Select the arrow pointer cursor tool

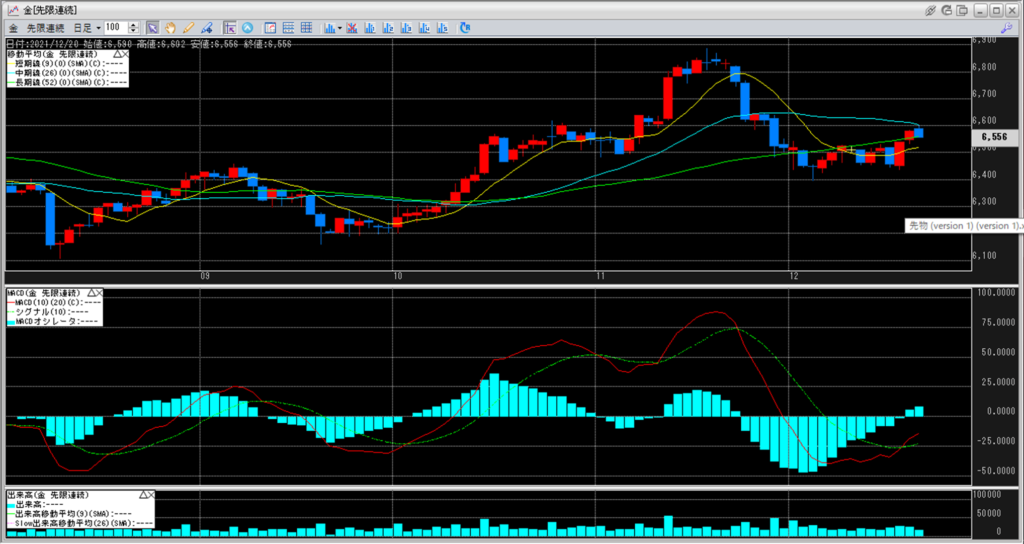[152, 27]
